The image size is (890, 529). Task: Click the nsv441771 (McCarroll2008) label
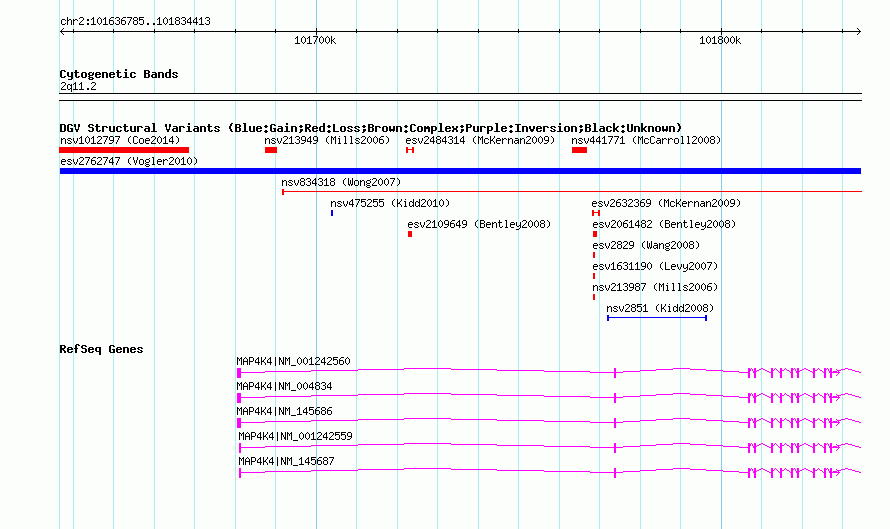646,140
